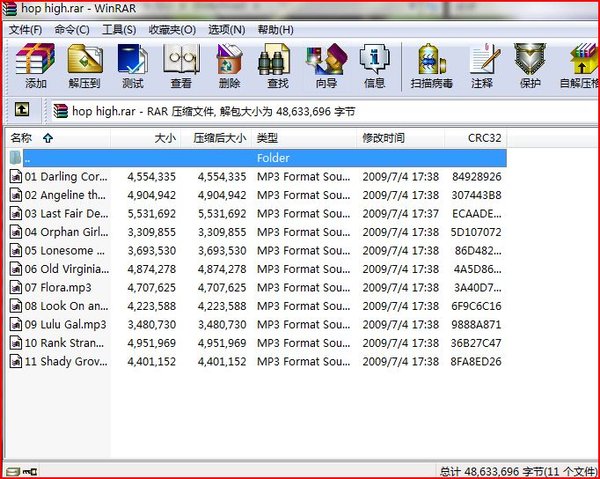Open the 选项(N) menu
The image size is (600, 479).
(227, 29)
